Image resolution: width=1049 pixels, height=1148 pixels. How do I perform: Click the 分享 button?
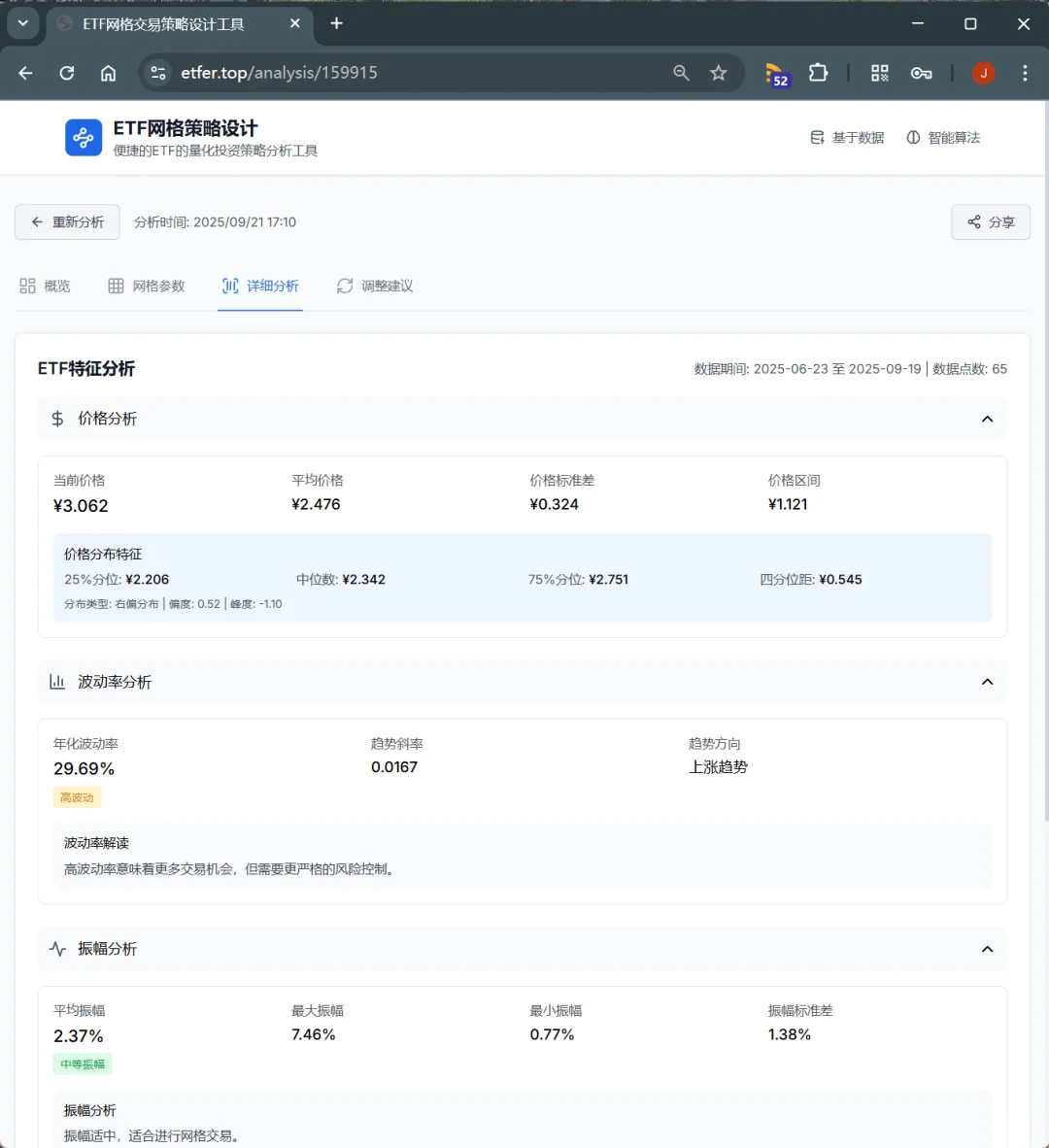point(990,222)
